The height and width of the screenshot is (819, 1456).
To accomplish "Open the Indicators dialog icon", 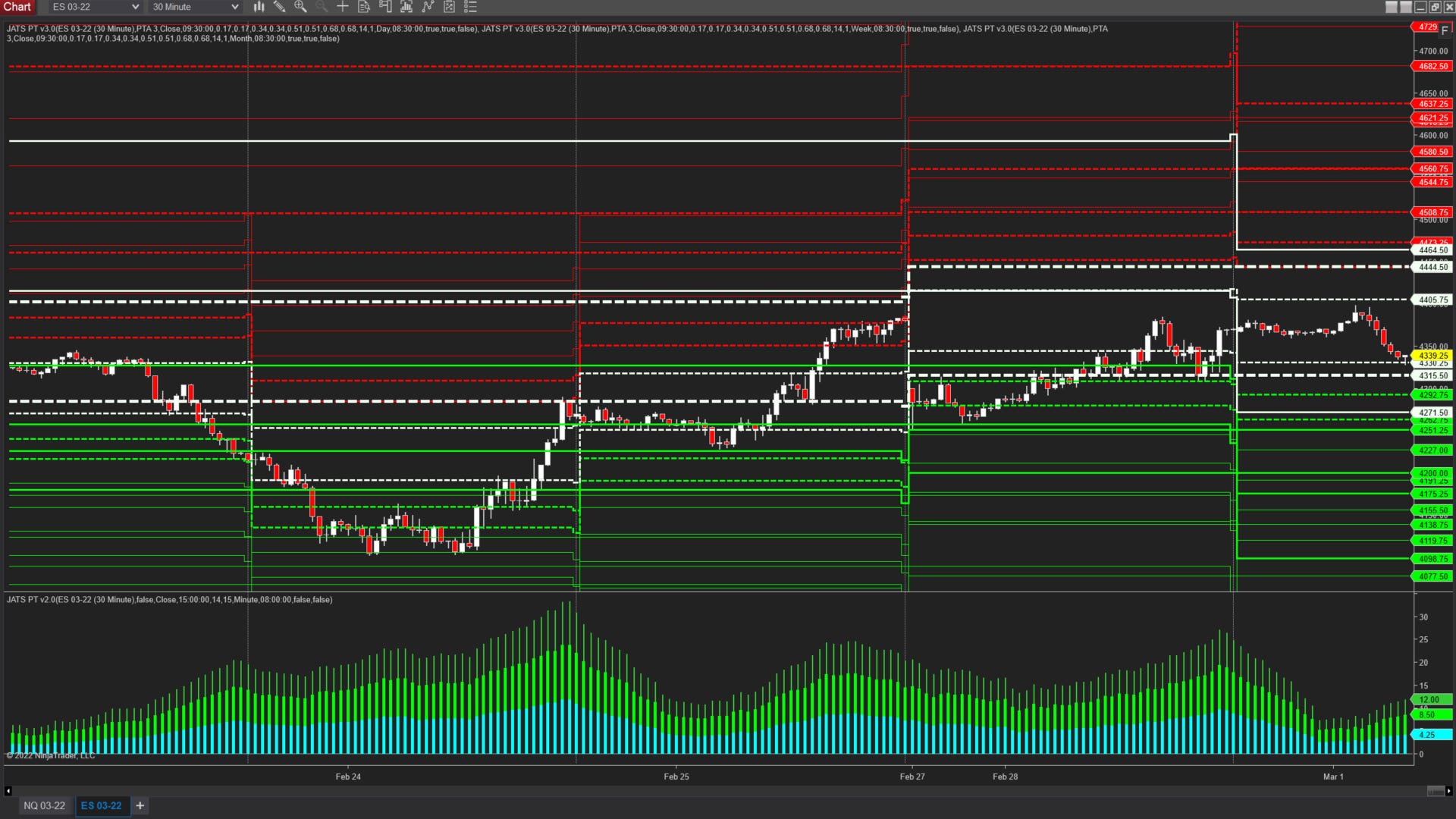I will [406, 7].
